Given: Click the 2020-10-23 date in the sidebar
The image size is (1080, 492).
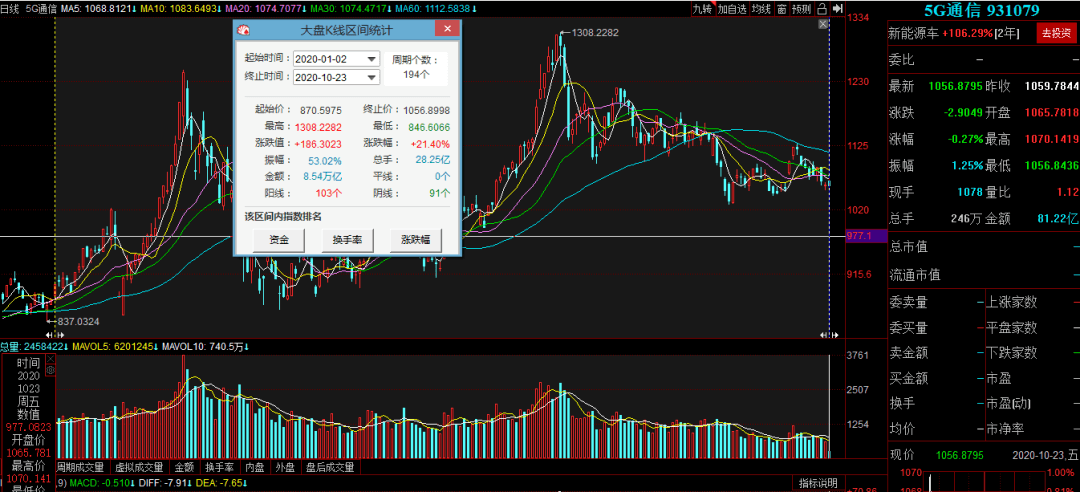Looking at the screenshot, I should [x=1045, y=455].
